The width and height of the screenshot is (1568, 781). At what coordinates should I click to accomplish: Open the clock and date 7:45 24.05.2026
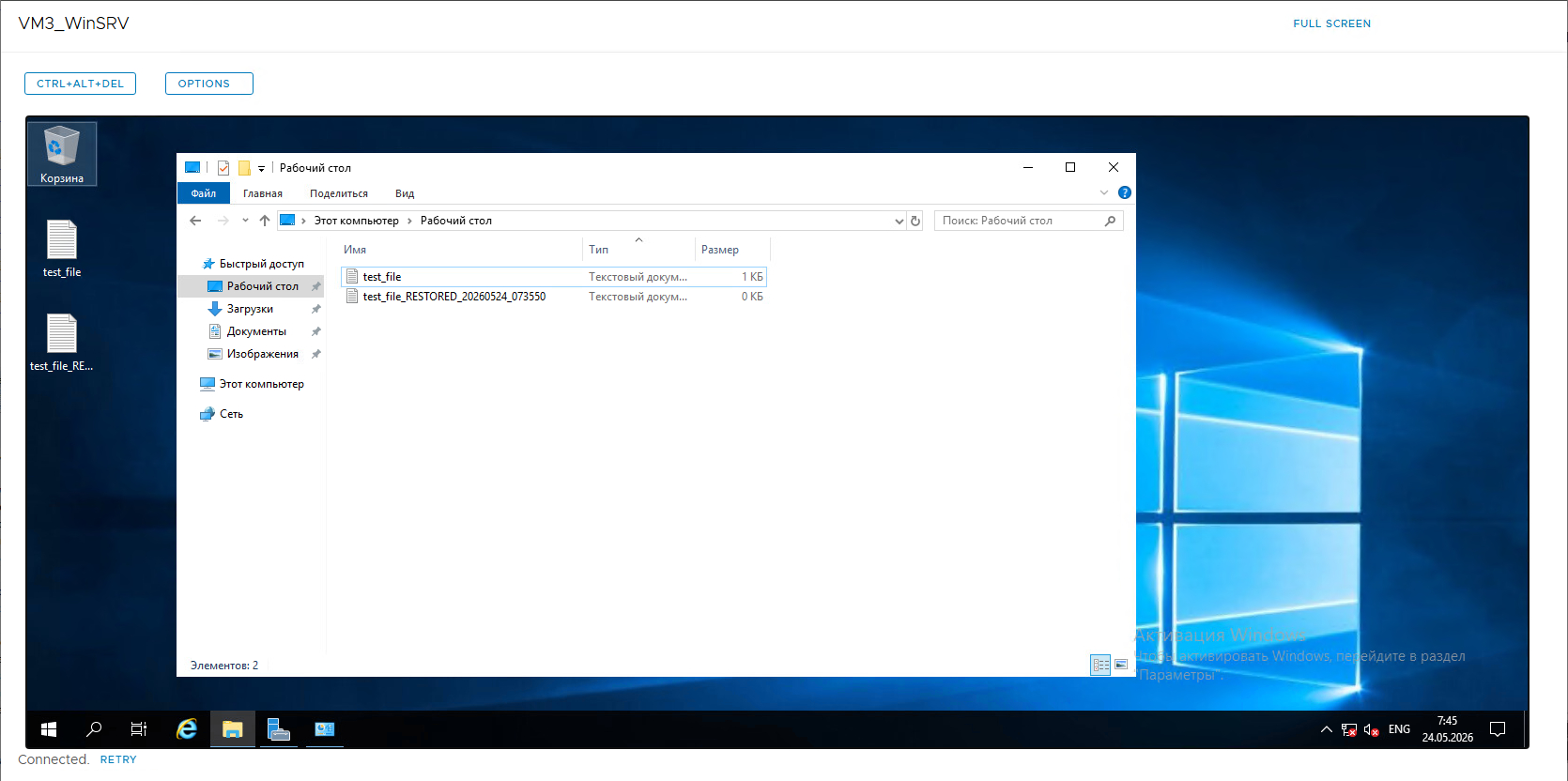[x=1448, y=729]
